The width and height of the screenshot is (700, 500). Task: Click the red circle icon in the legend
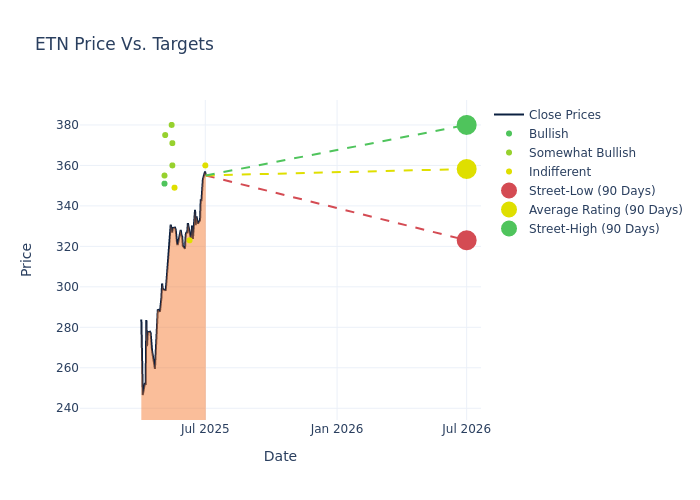pyautogui.click(x=509, y=191)
